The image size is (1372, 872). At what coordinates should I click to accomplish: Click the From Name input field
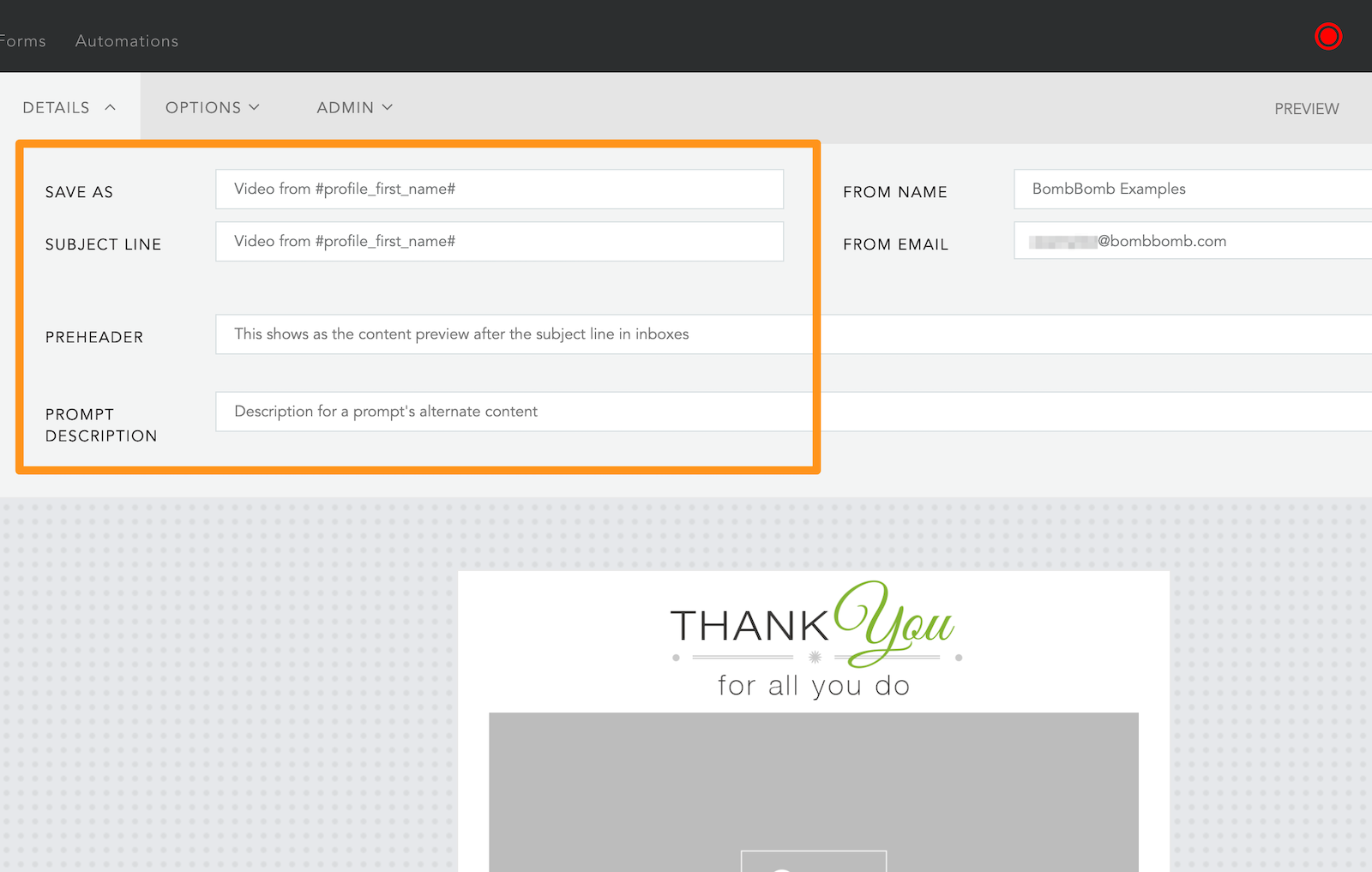click(x=1193, y=189)
